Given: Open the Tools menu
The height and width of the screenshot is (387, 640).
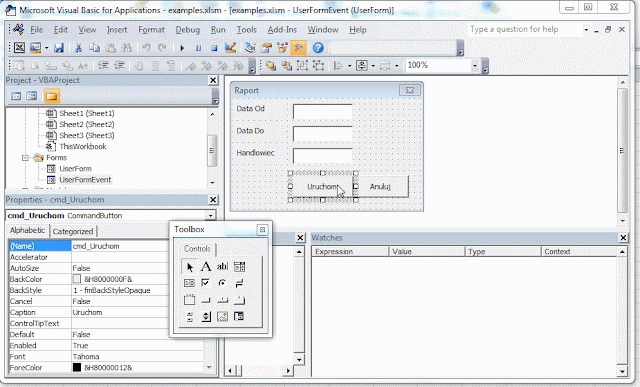Looking at the screenshot, I should (x=247, y=30).
